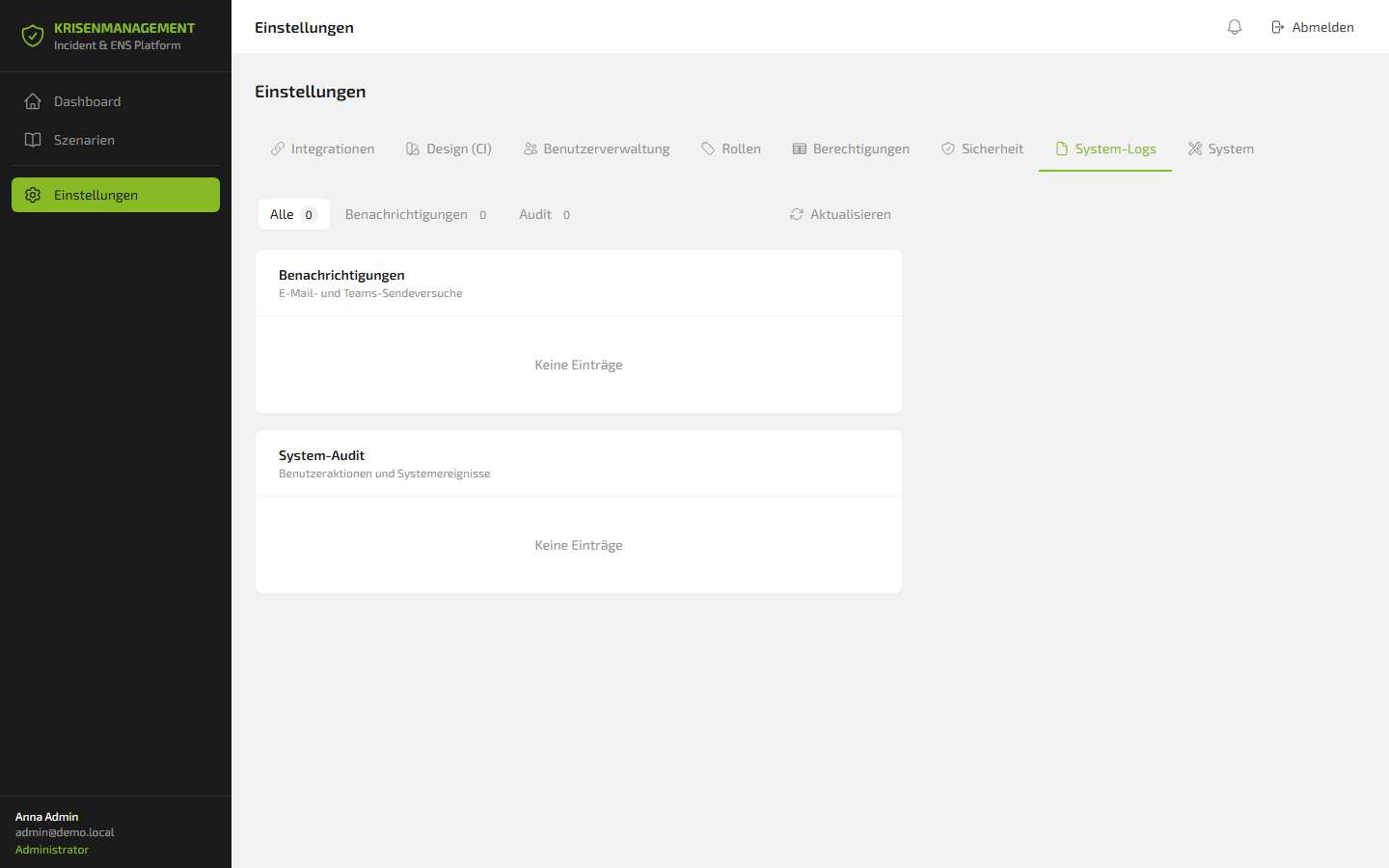The width and height of the screenshot is (1389, 868).
Task: Click 'Incident & ENS Platform' subtitle
Action: click(x=118, y=45)
